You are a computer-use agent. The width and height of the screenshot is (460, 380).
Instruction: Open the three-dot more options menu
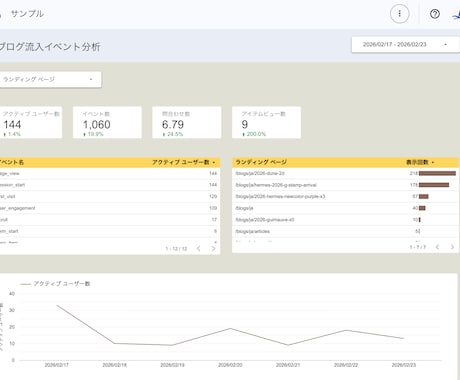(x=399, y=14)
